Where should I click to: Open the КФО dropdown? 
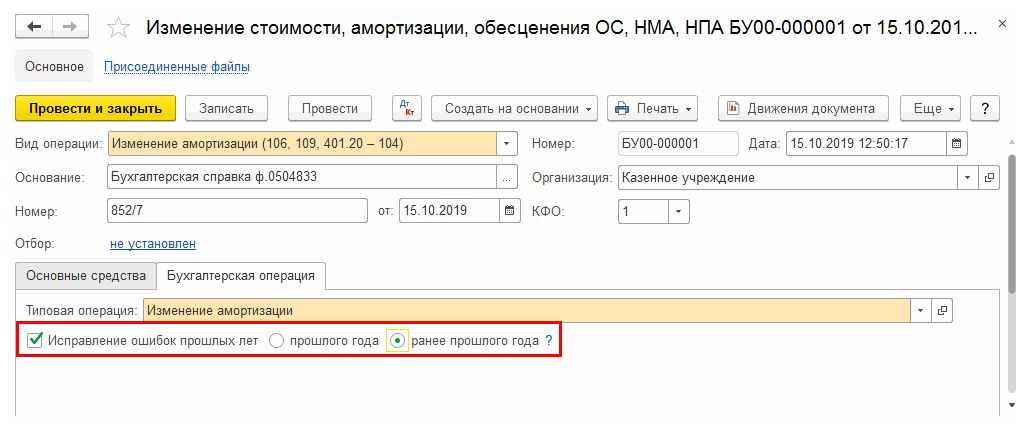[x=679, y=211]
